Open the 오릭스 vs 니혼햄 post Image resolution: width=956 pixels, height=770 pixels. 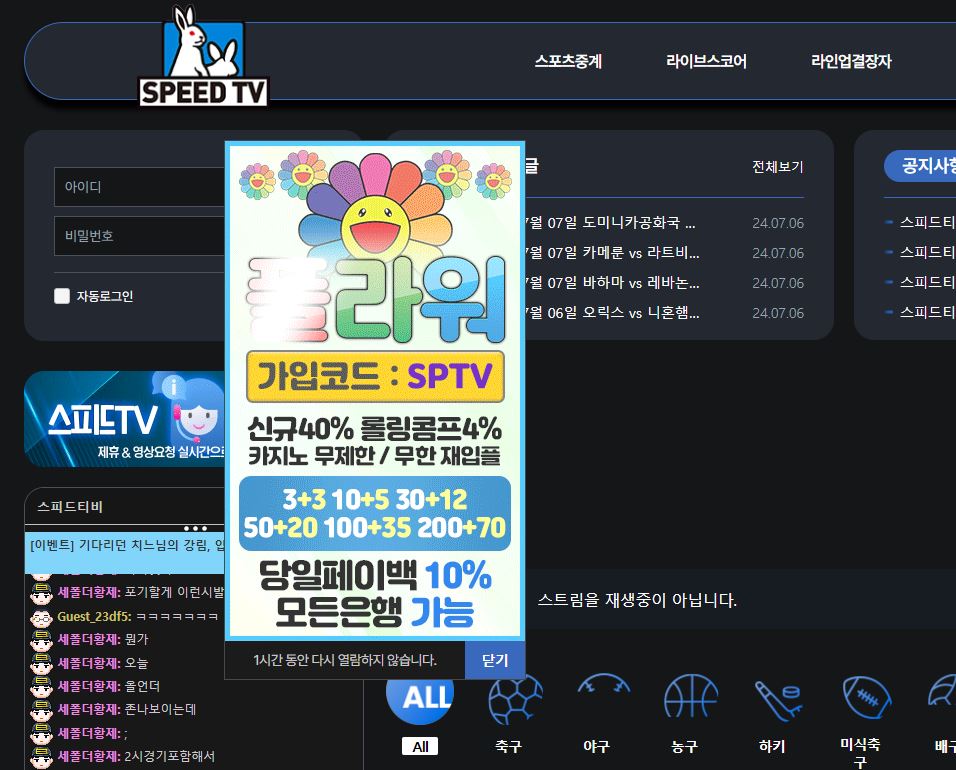pyautogui.click(x=612, y=312)
